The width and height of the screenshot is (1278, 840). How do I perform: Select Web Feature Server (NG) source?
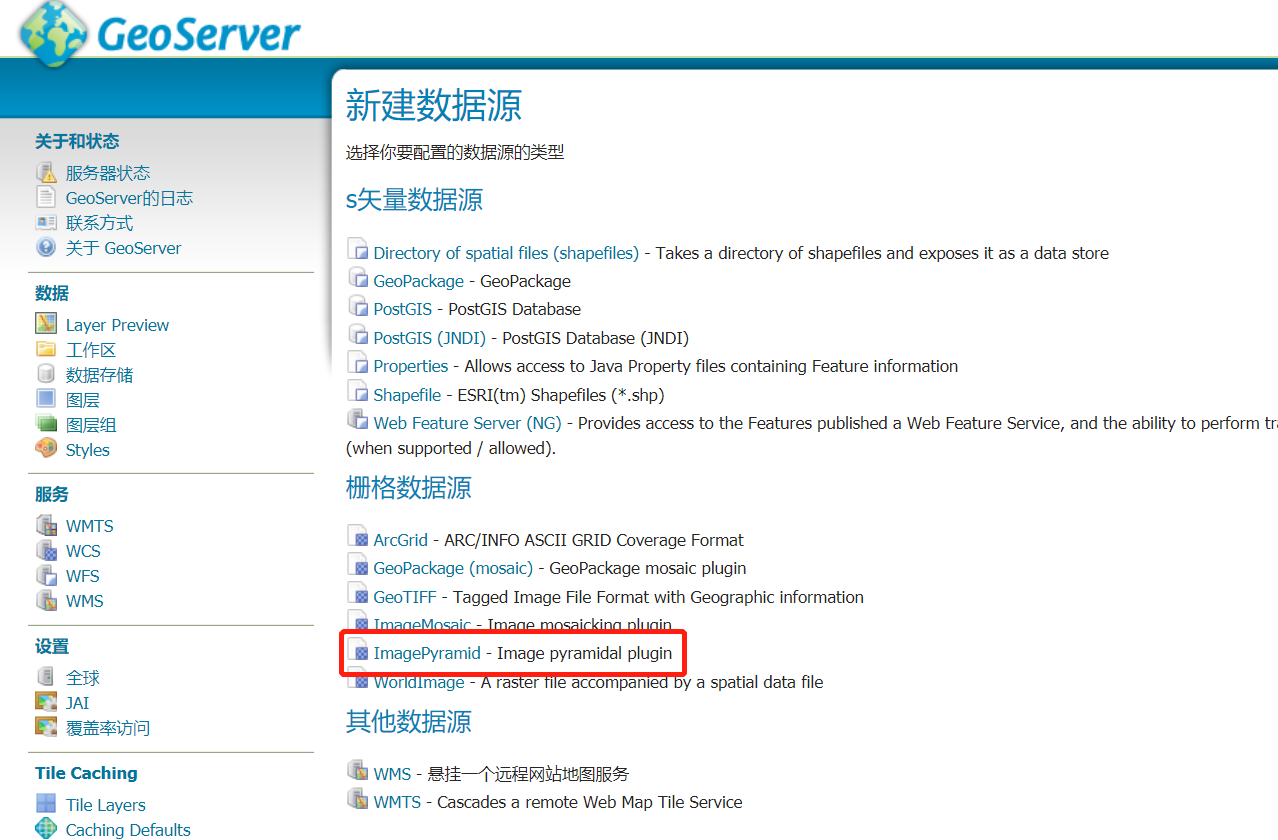tap(466, 422)
